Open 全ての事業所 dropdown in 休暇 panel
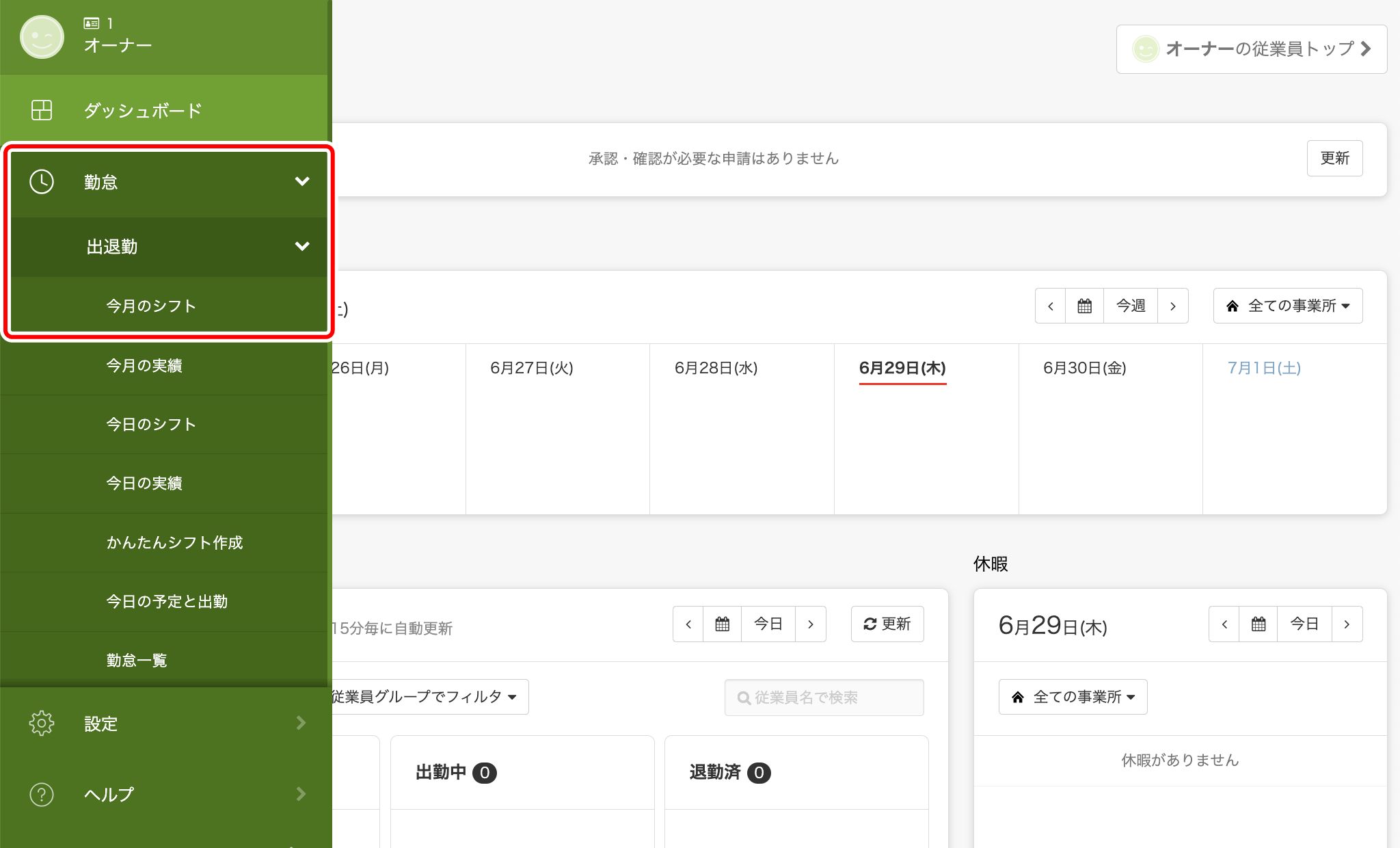1400x848 pixels. click(1073, 697)
